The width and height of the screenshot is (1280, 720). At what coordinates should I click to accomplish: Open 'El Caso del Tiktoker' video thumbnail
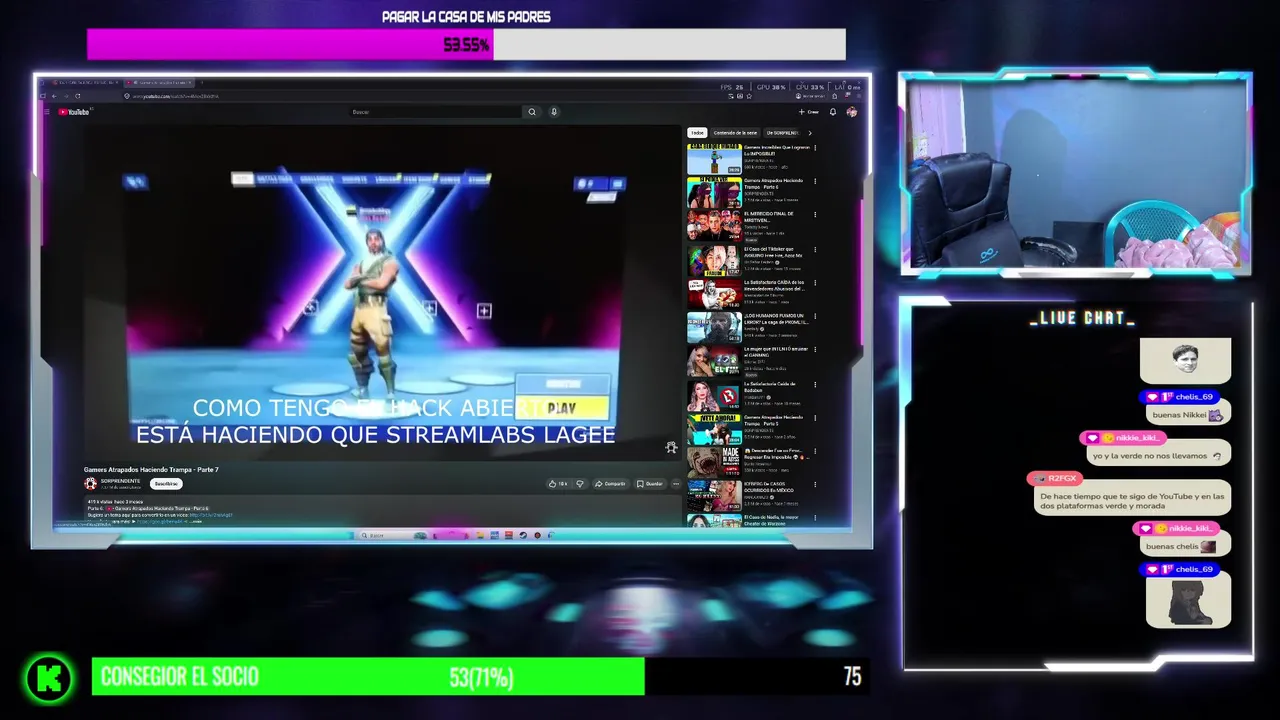714,260
